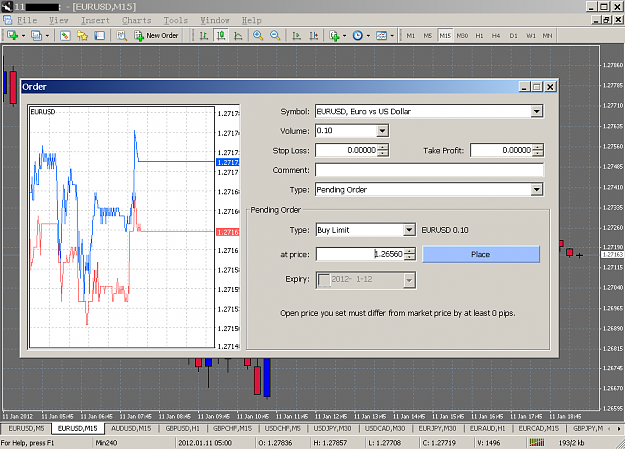Open the New Chart dropdown arrow
Screen dimensions: 625x449
(x=23, y=35)
